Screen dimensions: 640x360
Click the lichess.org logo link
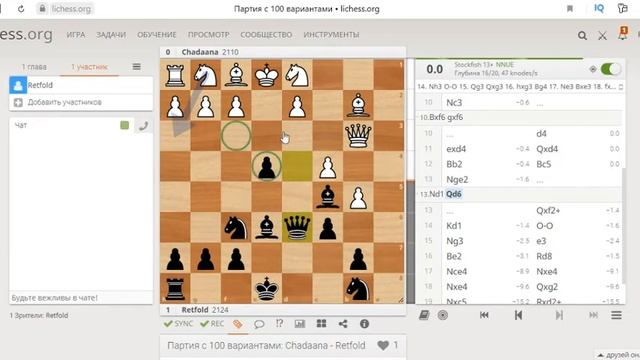pos(26,35)
